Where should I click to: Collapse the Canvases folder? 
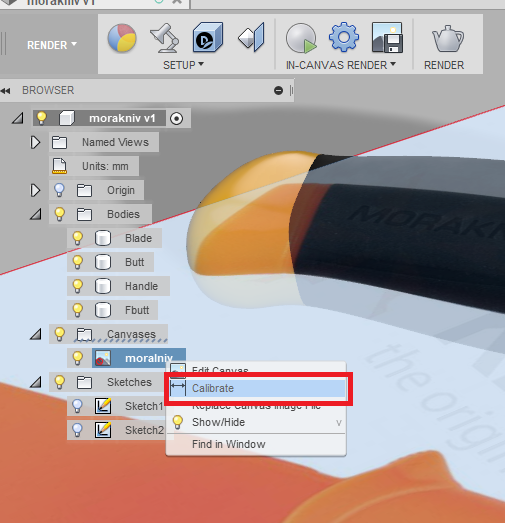click(36, 334)
